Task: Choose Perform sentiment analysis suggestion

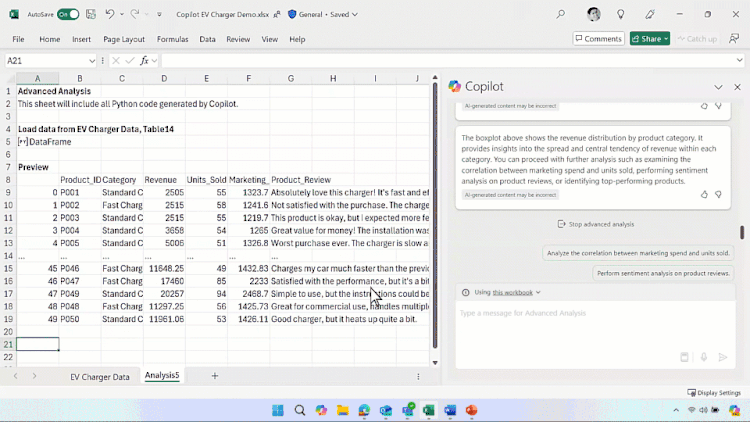Action: pos(663,273)
